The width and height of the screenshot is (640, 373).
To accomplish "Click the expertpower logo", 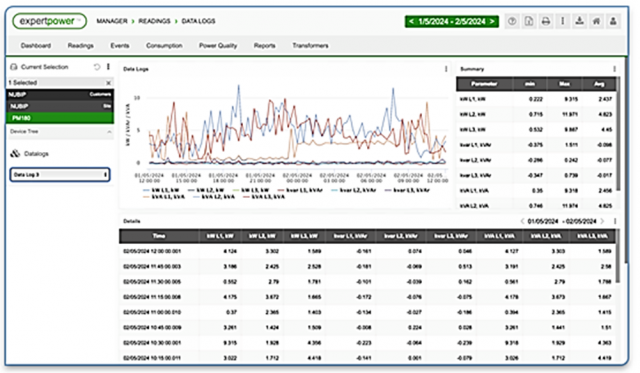I will tap(49, 21).
